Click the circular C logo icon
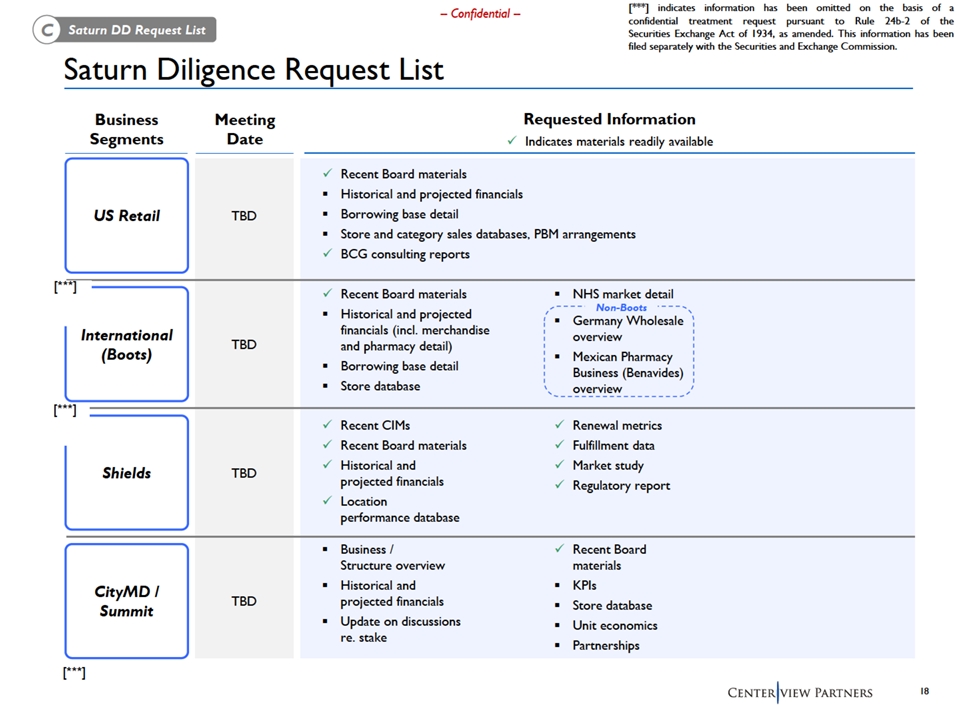The width and height of the screenshot is (960, 720). [x=47, y=30]
